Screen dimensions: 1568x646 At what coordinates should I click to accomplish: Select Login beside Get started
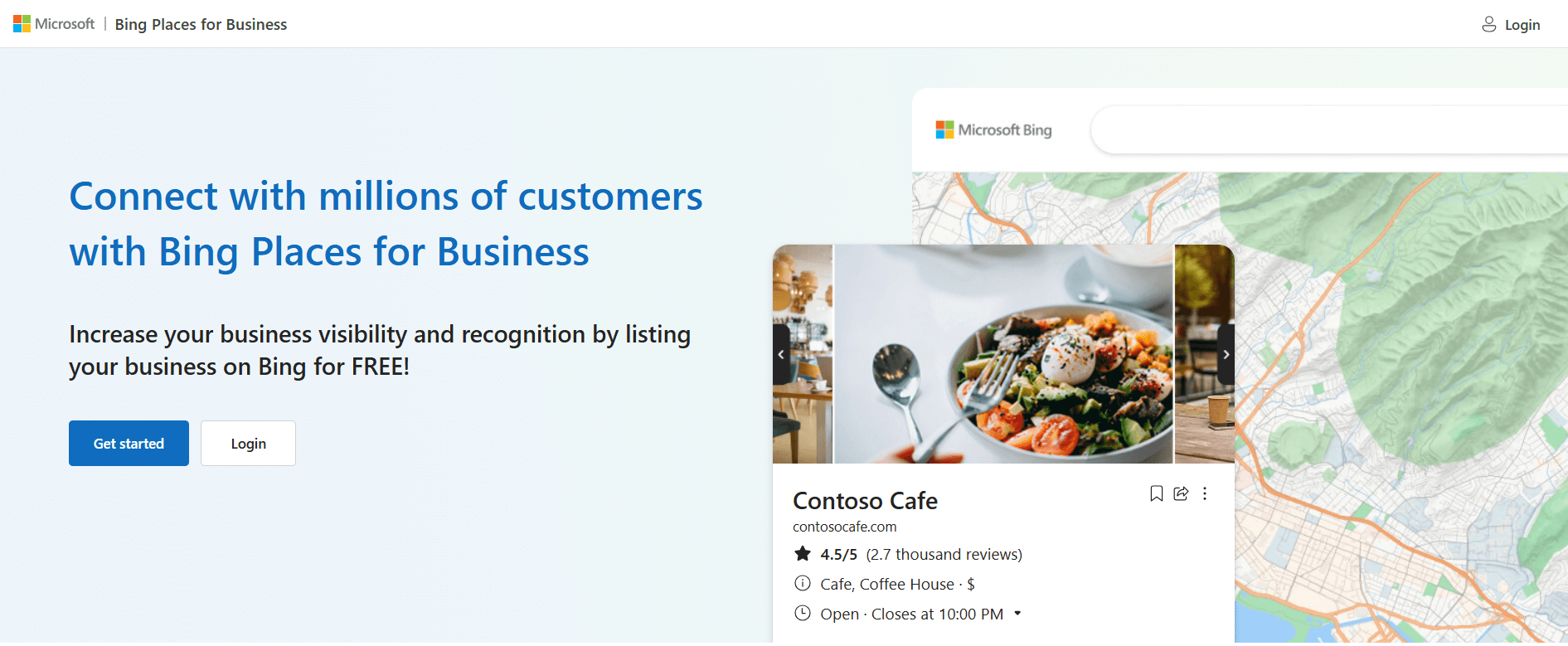tap(248, 443)
